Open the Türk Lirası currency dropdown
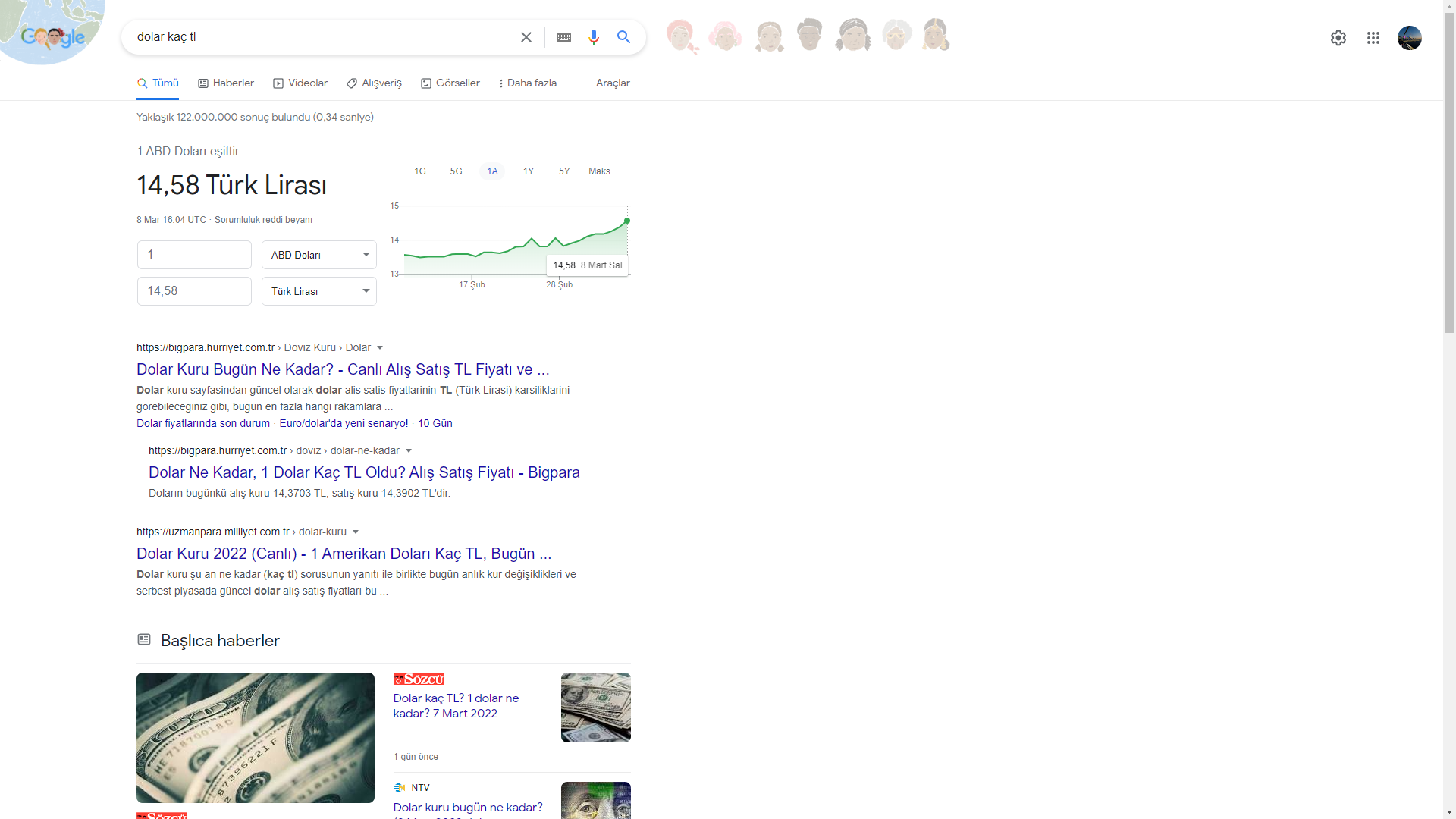Viewport: 1456px width, 819px height. (318, 290)
